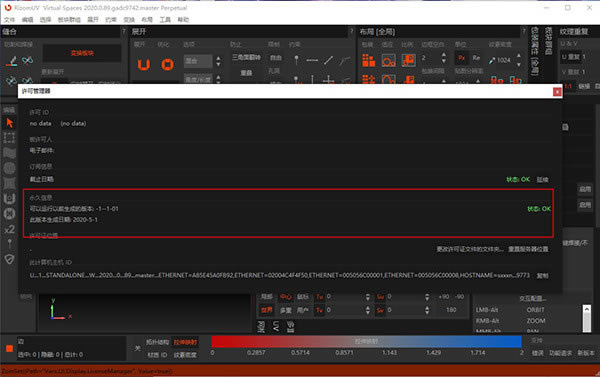600x377 pixels.
Task: Pick texture density with eyedropper icon
Action: tap(492, 60)
